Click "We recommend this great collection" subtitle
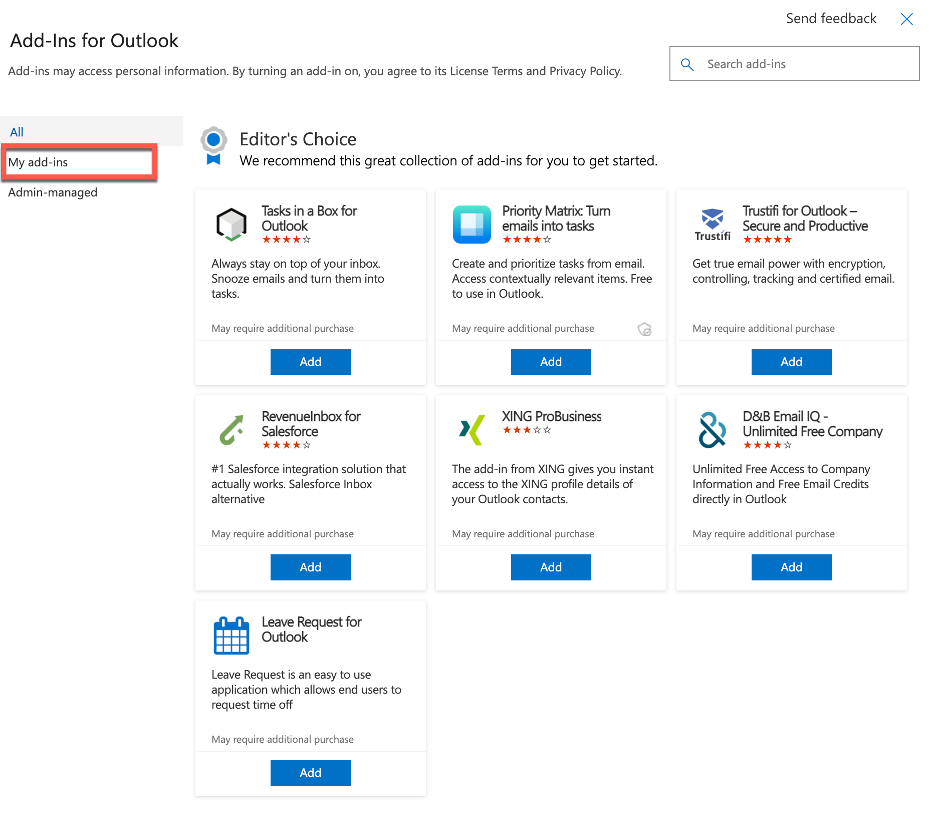 [448, 161]
